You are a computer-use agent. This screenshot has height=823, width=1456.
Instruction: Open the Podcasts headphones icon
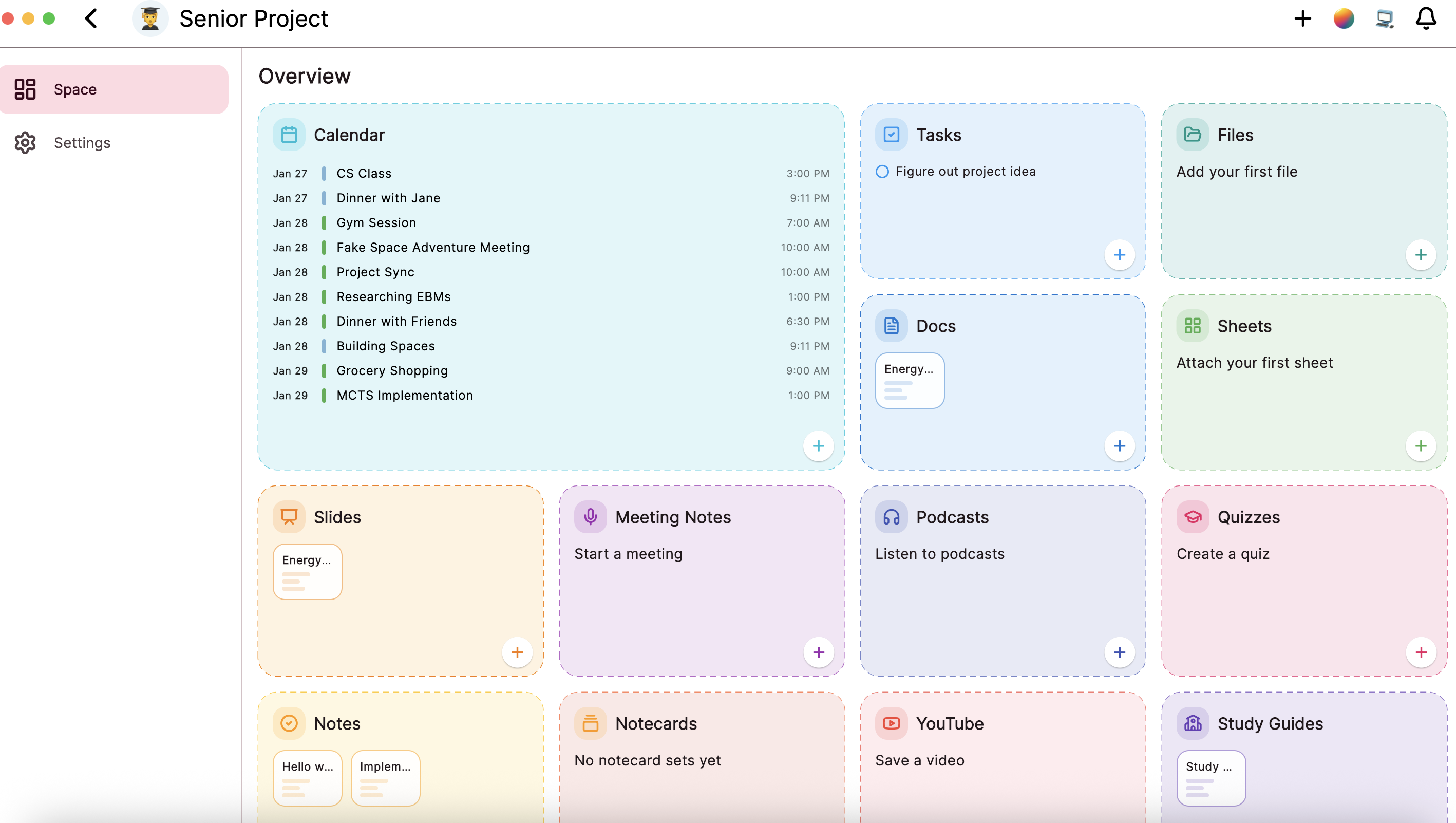[x=892, y=516]
